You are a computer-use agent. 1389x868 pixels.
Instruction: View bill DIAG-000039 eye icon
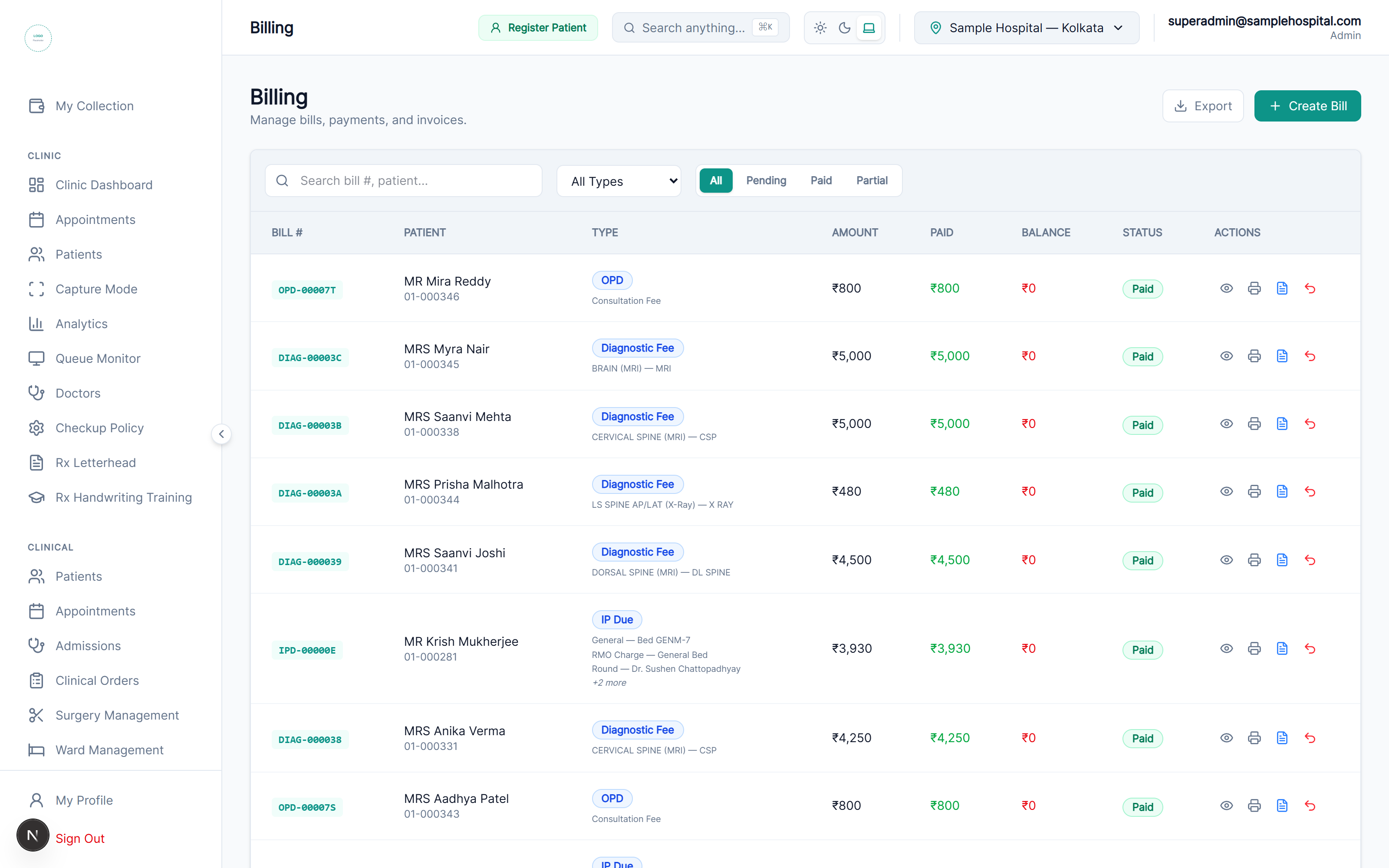pos(1226,560)
